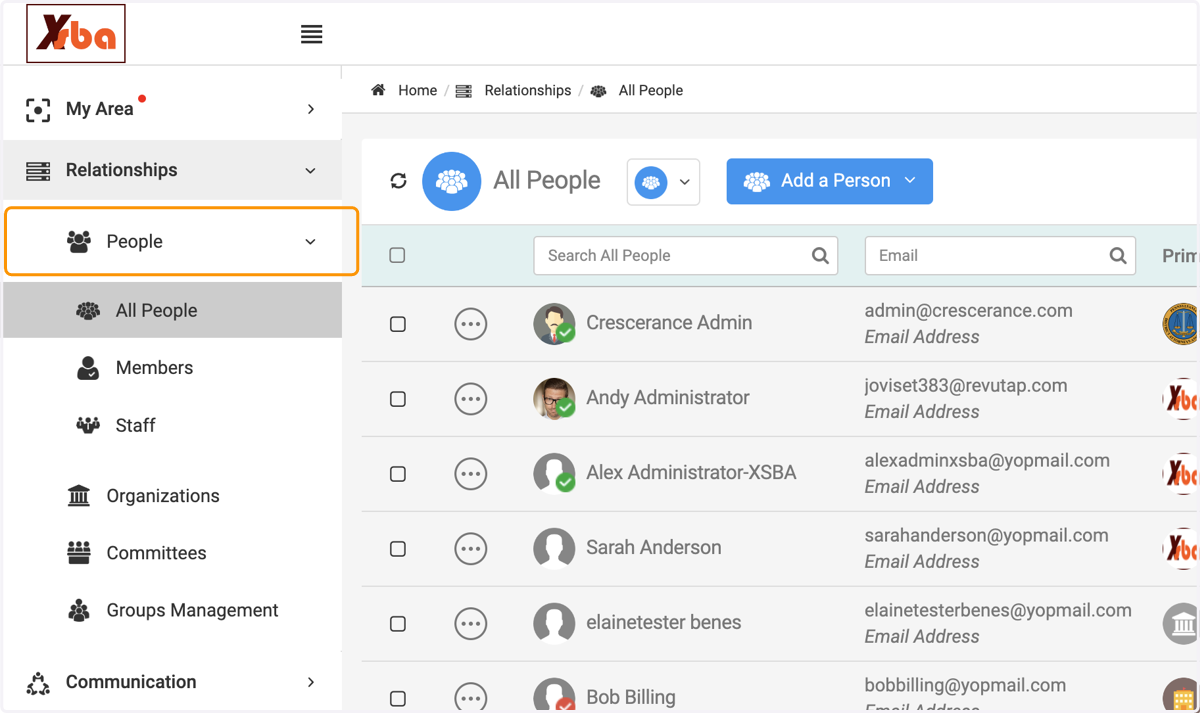Click building icon in elainetester benes row
This screenshot has width=1200, height=713.
[x=1181, y=624]
